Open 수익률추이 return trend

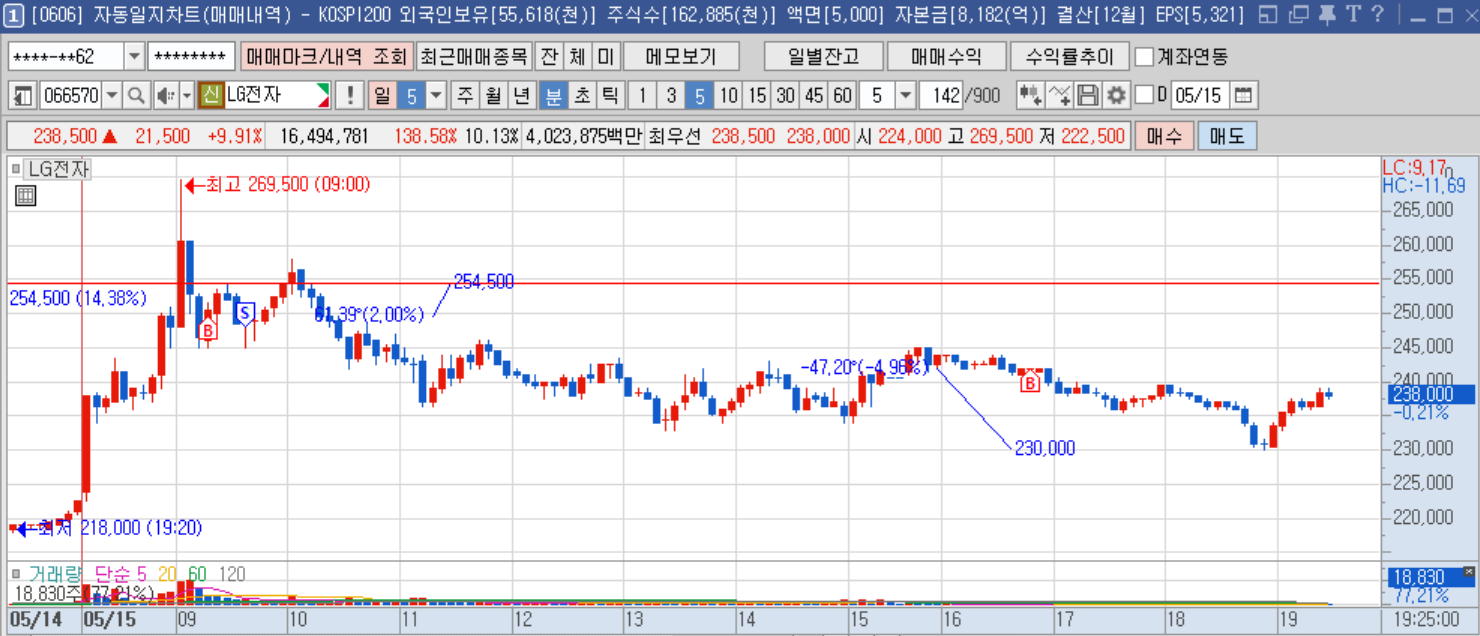[x=1069, y=57]
